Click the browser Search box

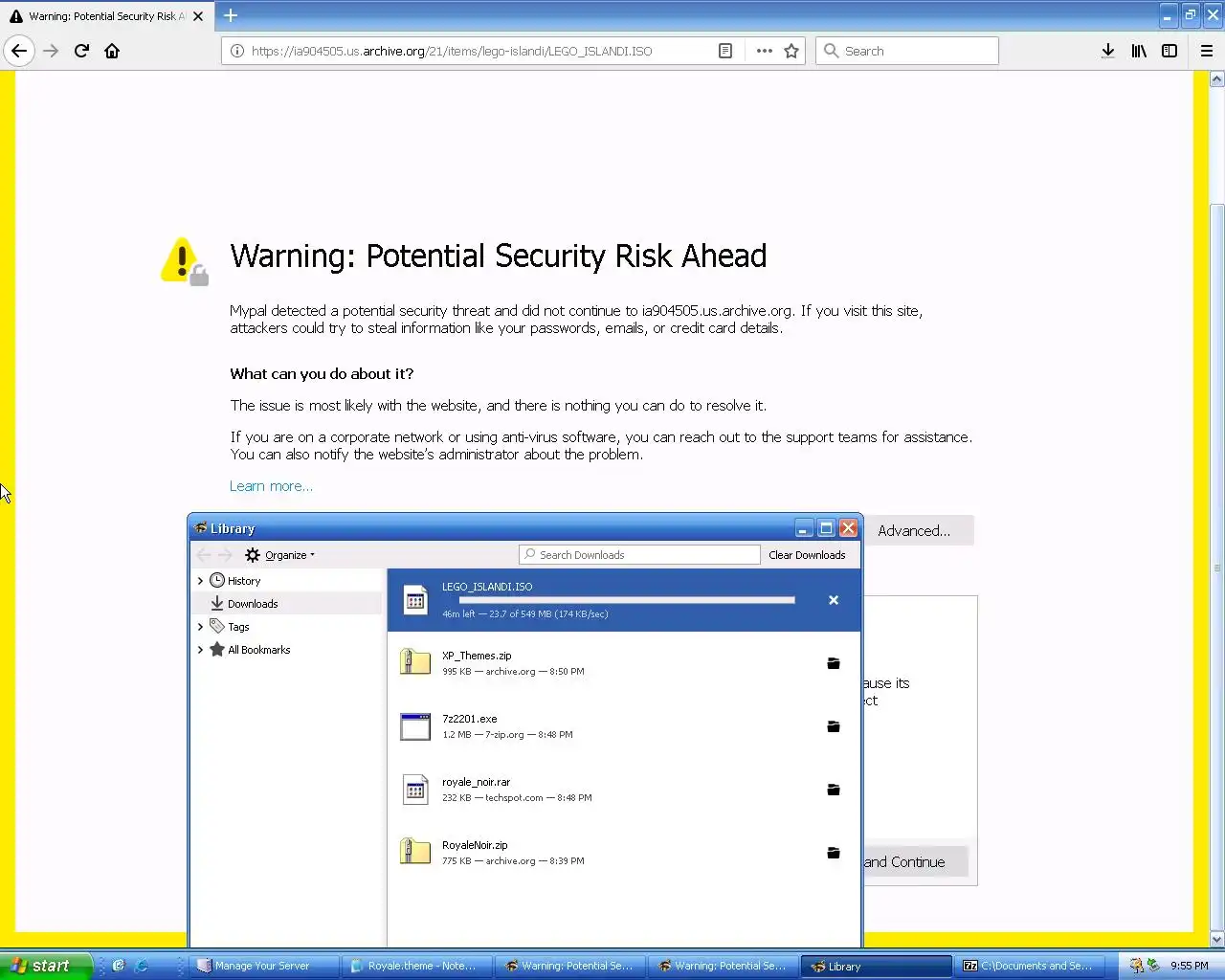(x=906, y=51)
